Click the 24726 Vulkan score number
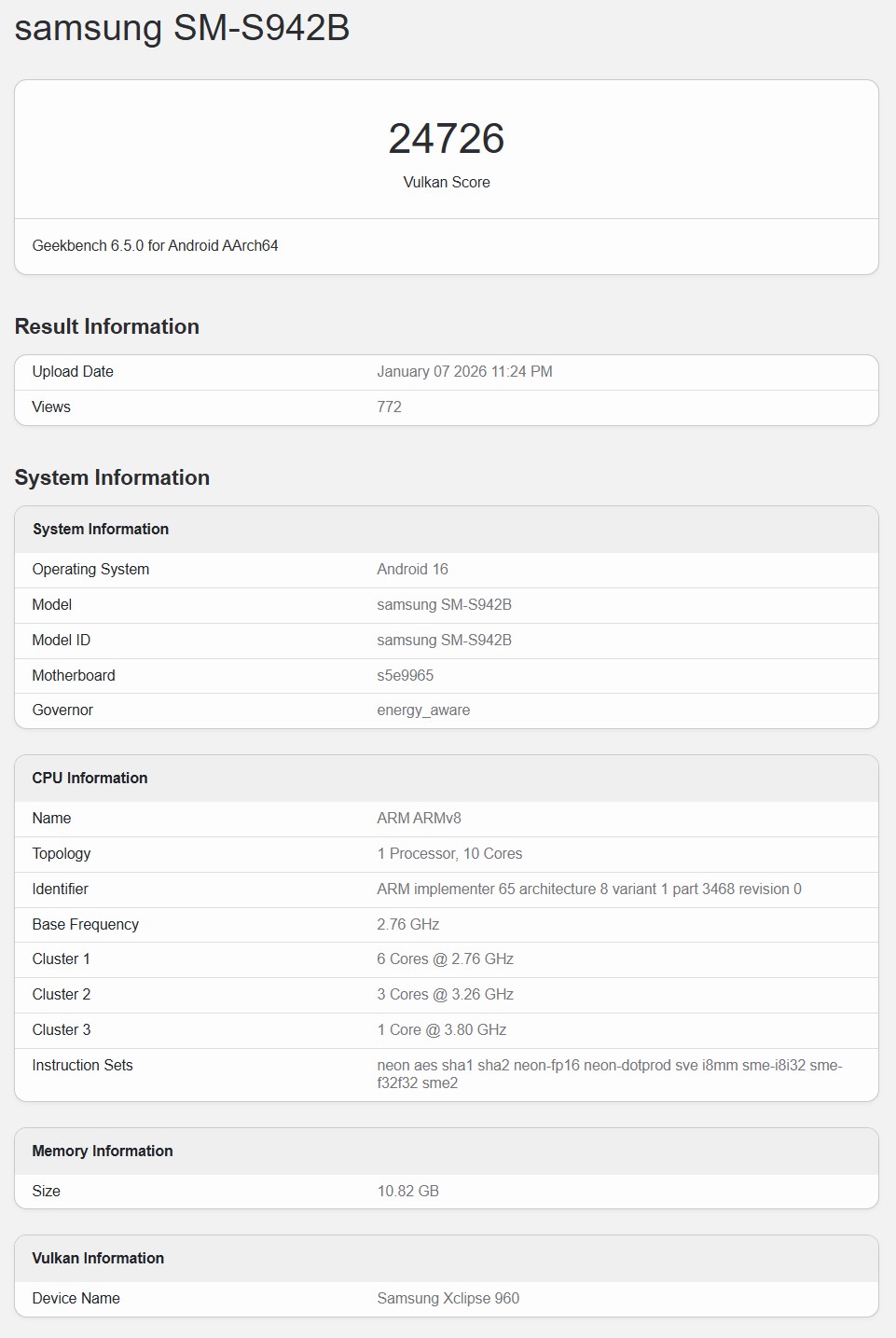 [446, 139]
